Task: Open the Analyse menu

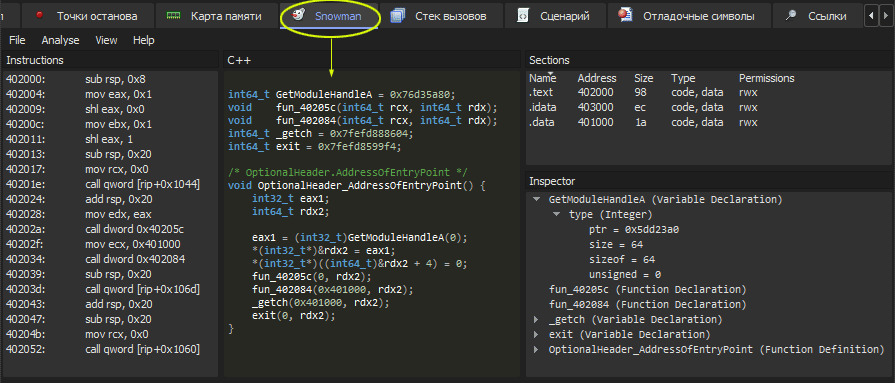Action: coord(61,40)
